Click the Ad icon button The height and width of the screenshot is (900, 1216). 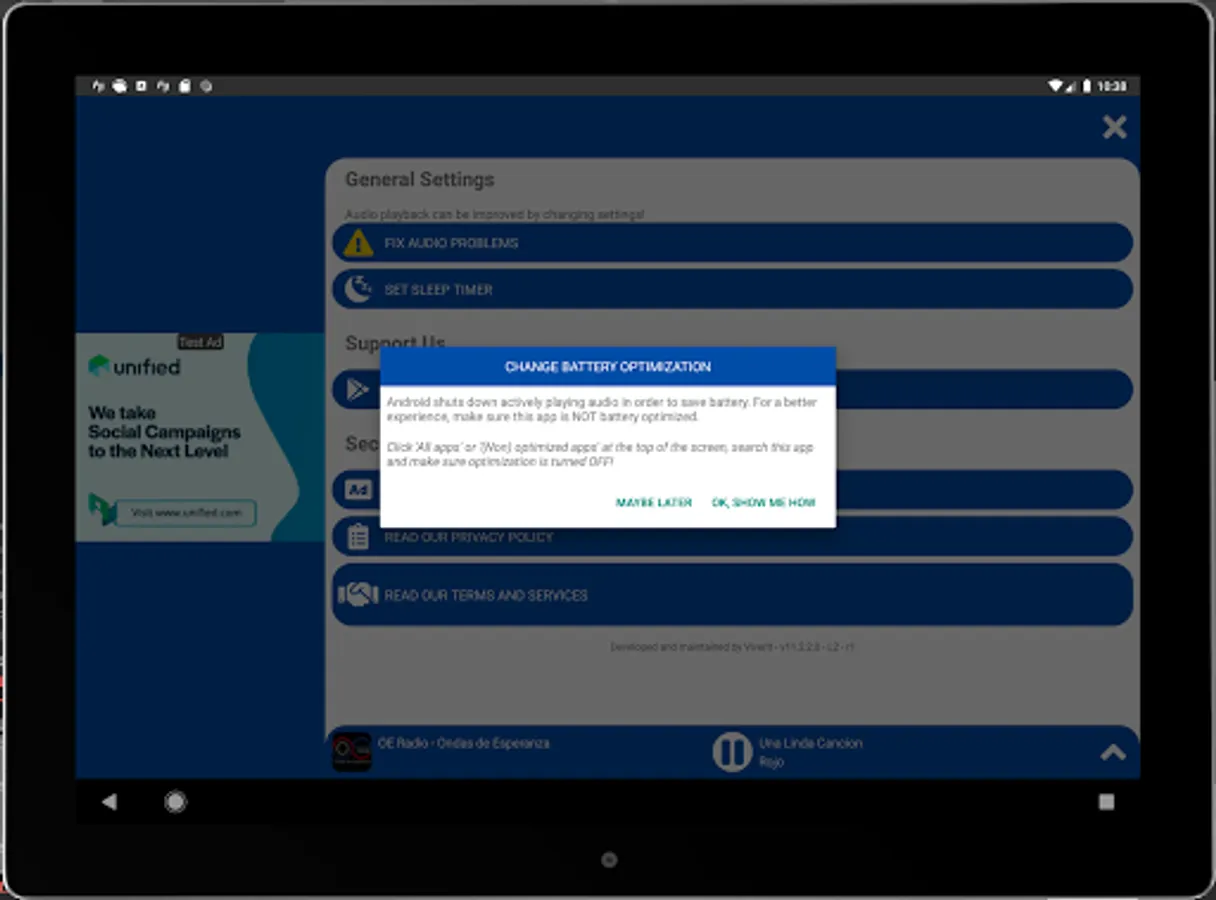(357, 490)
